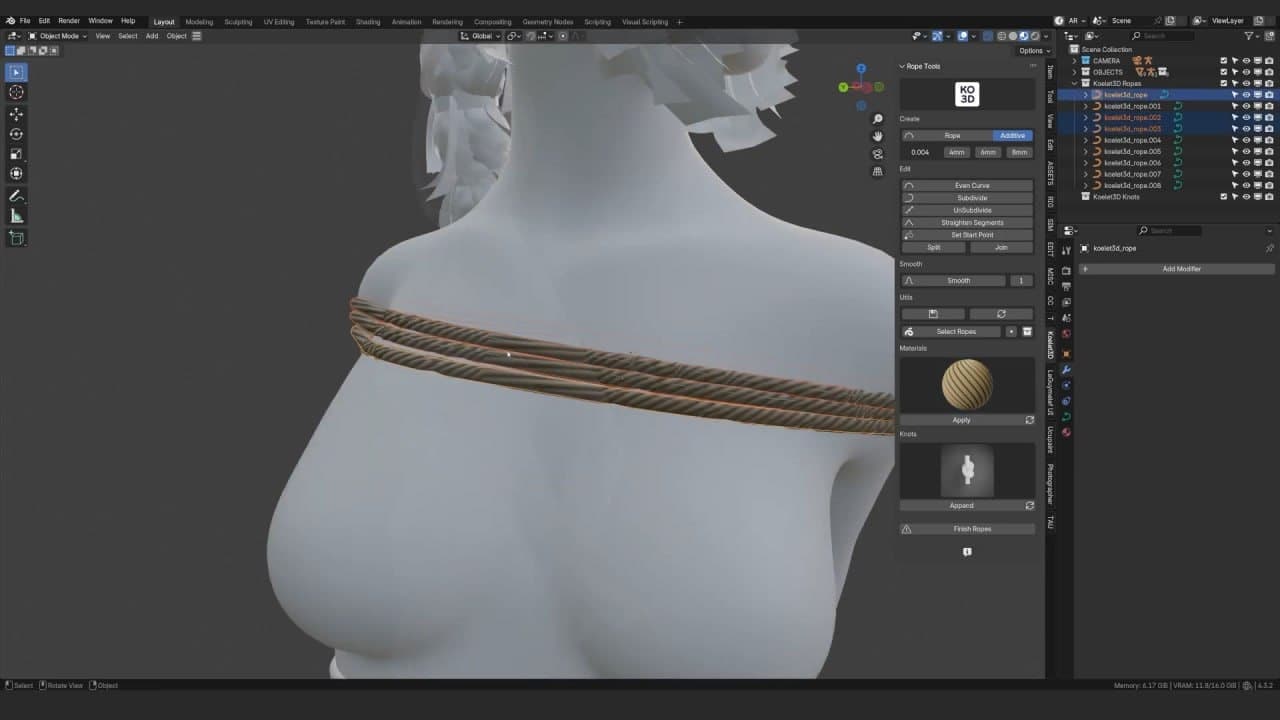Click the Add Modifier button
Image resolution: width=1280 pixels, height=720 pixels.
1175,269
